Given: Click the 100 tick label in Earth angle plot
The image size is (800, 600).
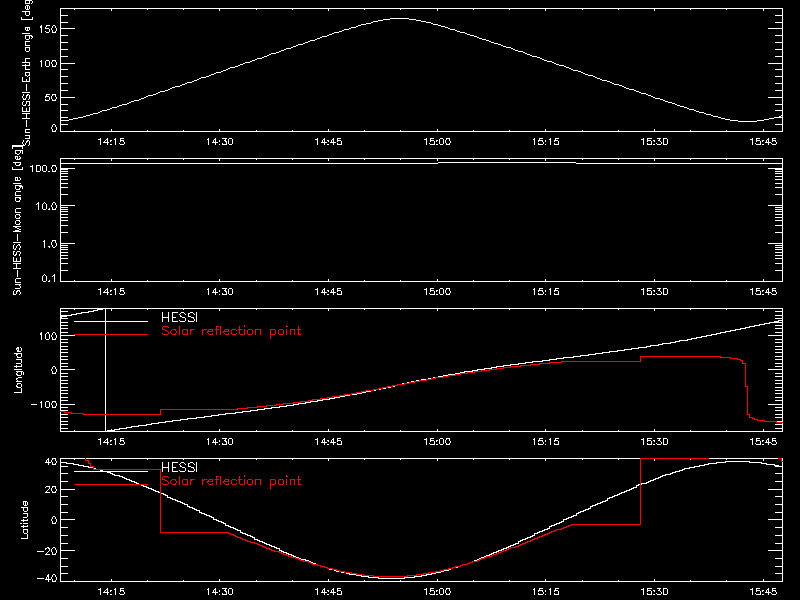Looking at the screenshot, I should (48, 64).
